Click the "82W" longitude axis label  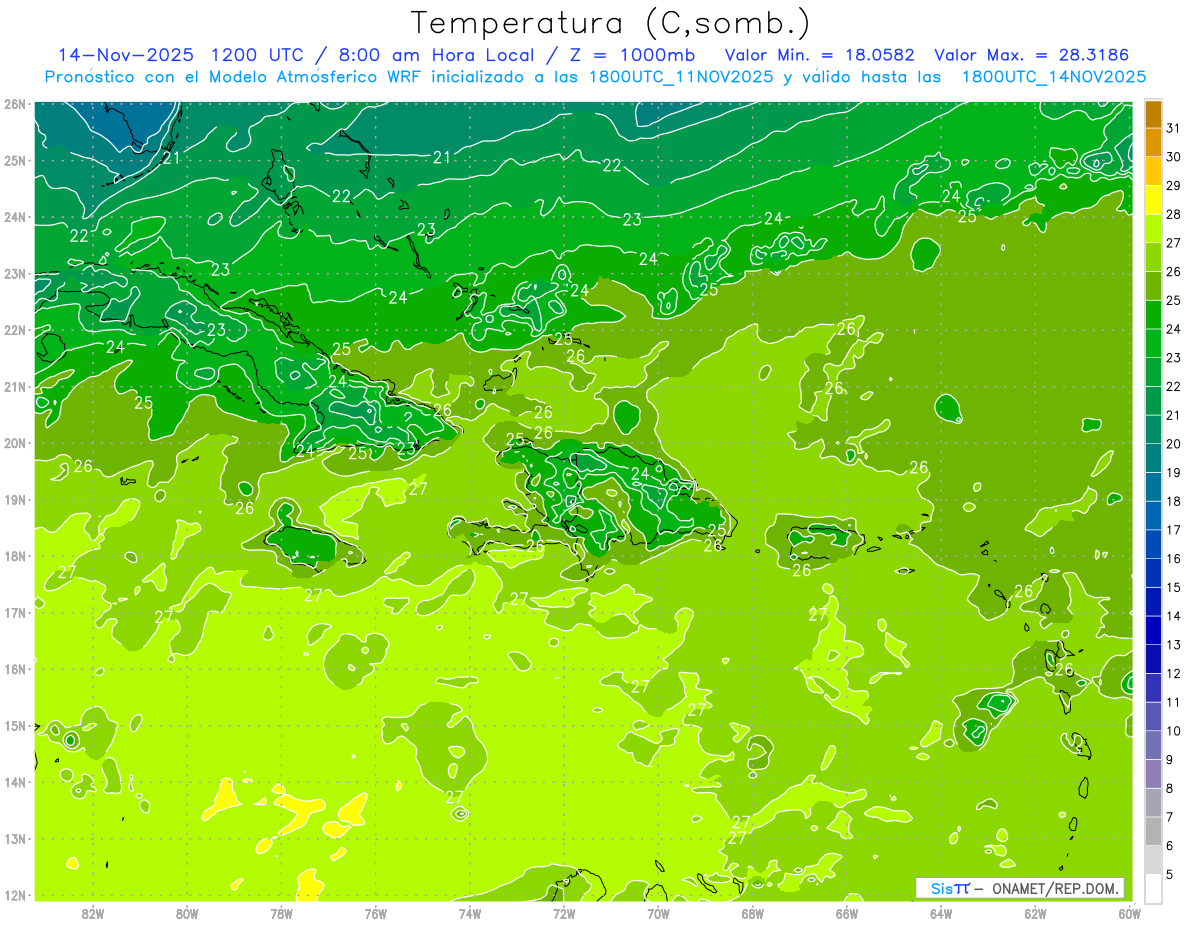[x=93, y=913]
